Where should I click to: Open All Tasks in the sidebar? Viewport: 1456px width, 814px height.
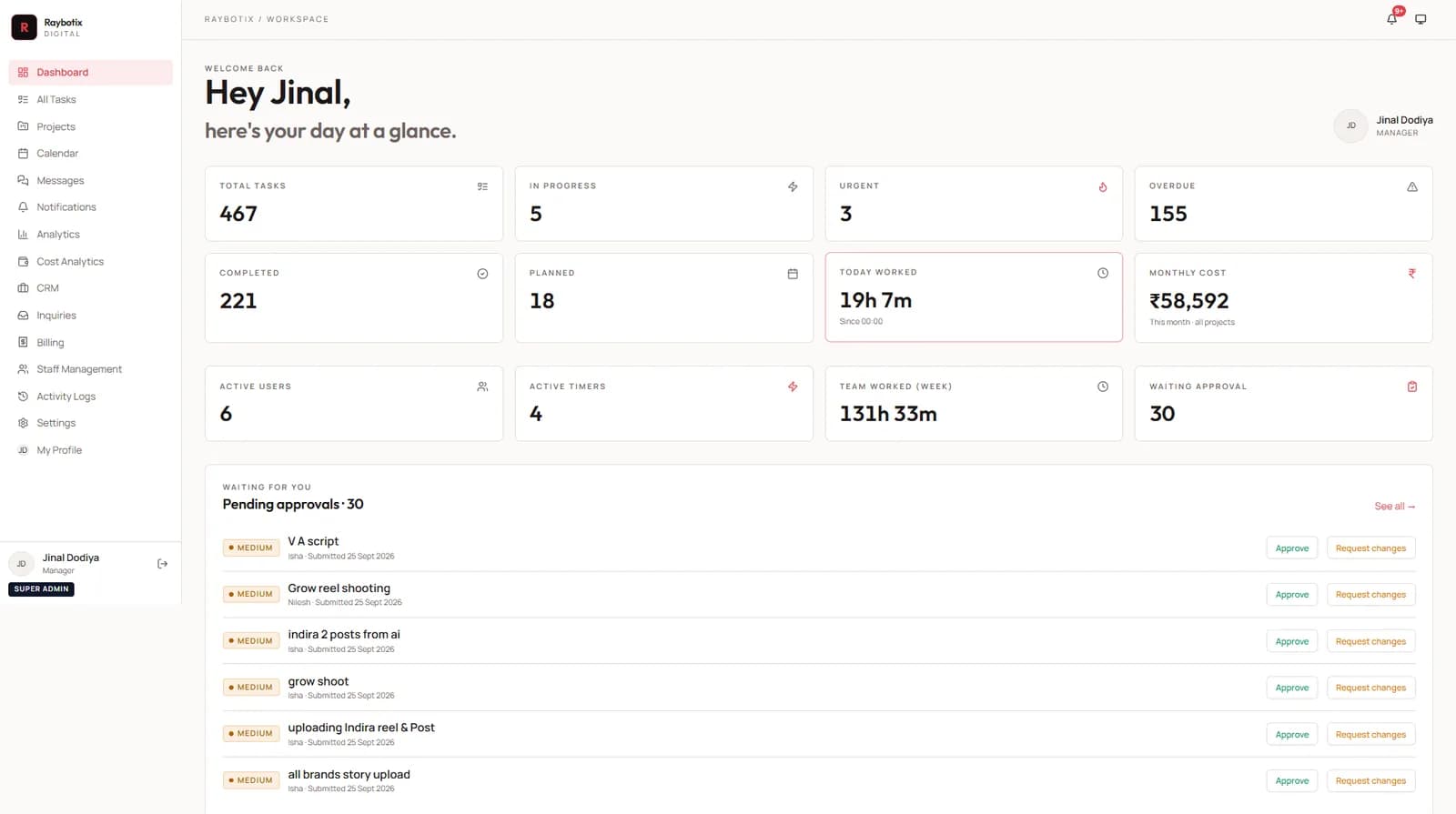pyautogui.click(x=90, y=100)
